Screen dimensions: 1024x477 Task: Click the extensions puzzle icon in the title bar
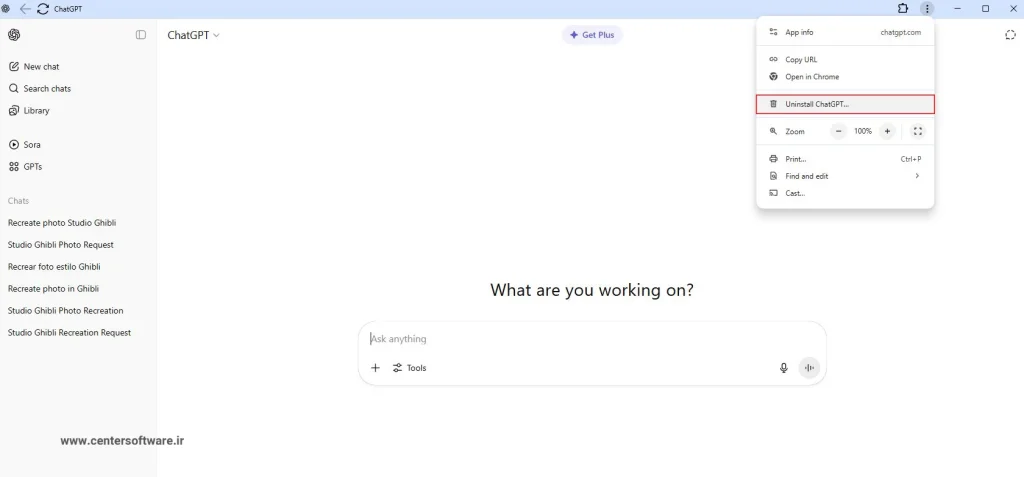903,8
